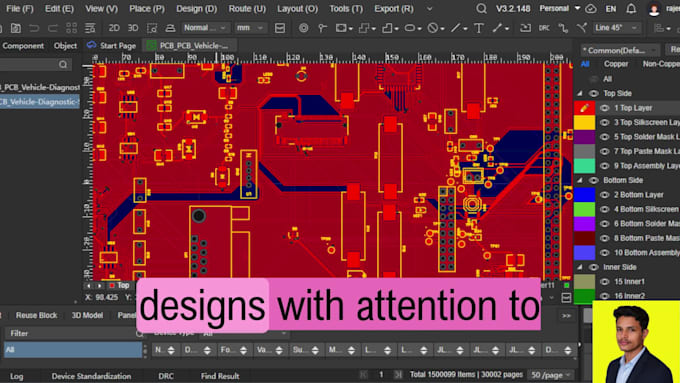Hide the 3 Top Silkscreen Layer
This screenshot has height=383, width=680.
(605, 122)
